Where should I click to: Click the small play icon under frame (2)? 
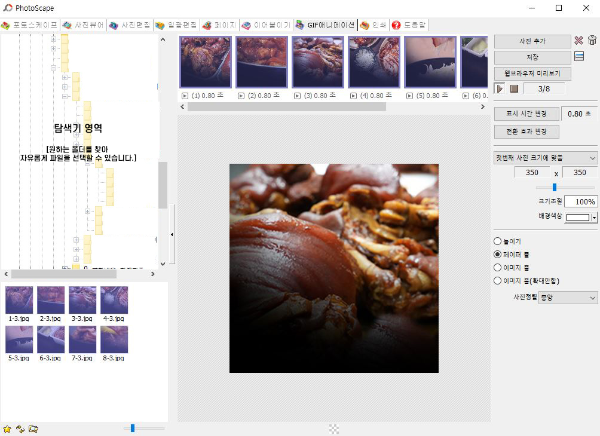(241, 96)
